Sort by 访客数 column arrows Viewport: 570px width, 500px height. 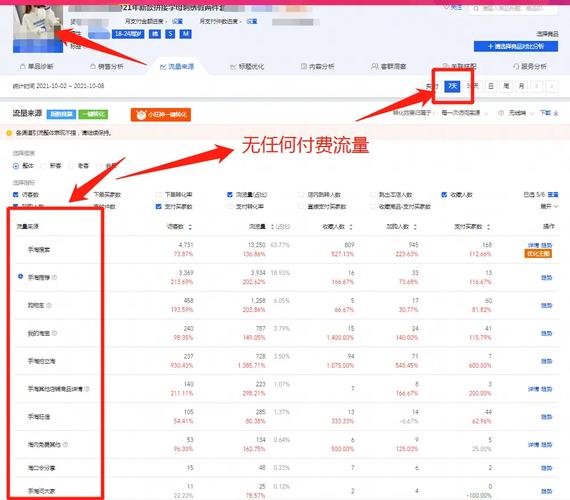point(190,227)
